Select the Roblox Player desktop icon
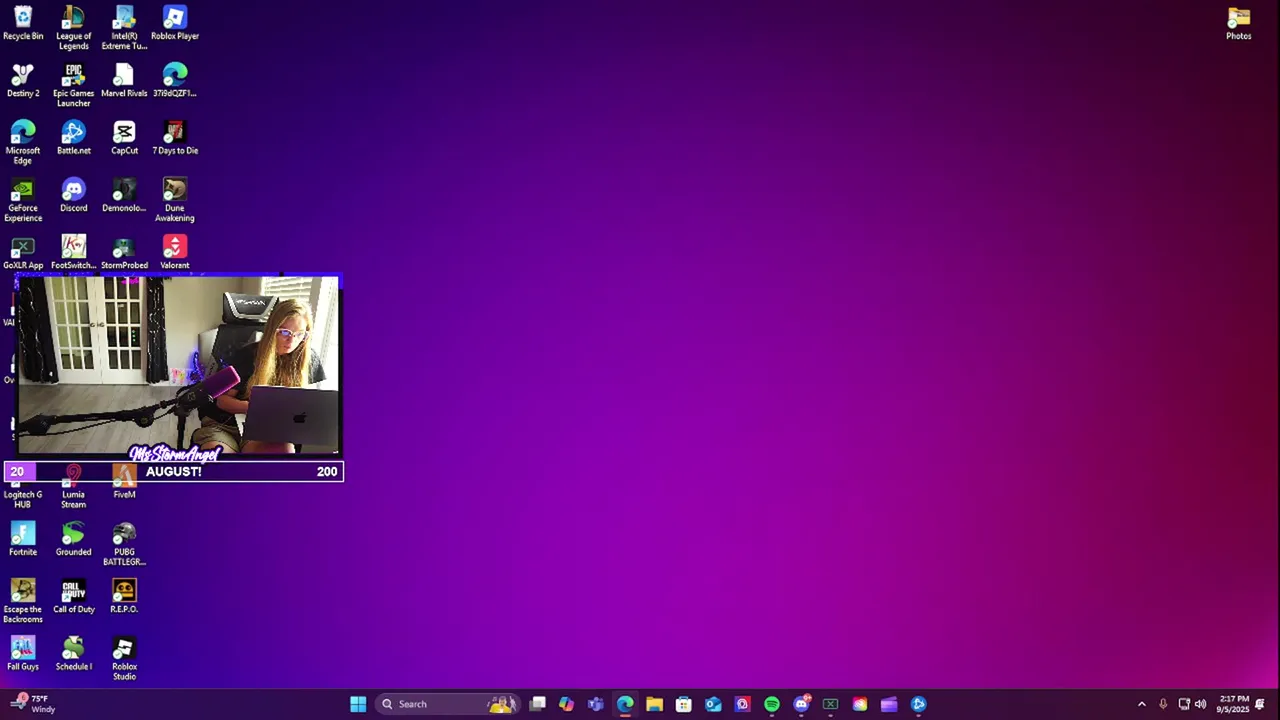This screenshot has width=1280, height=720. click(175, 24)
